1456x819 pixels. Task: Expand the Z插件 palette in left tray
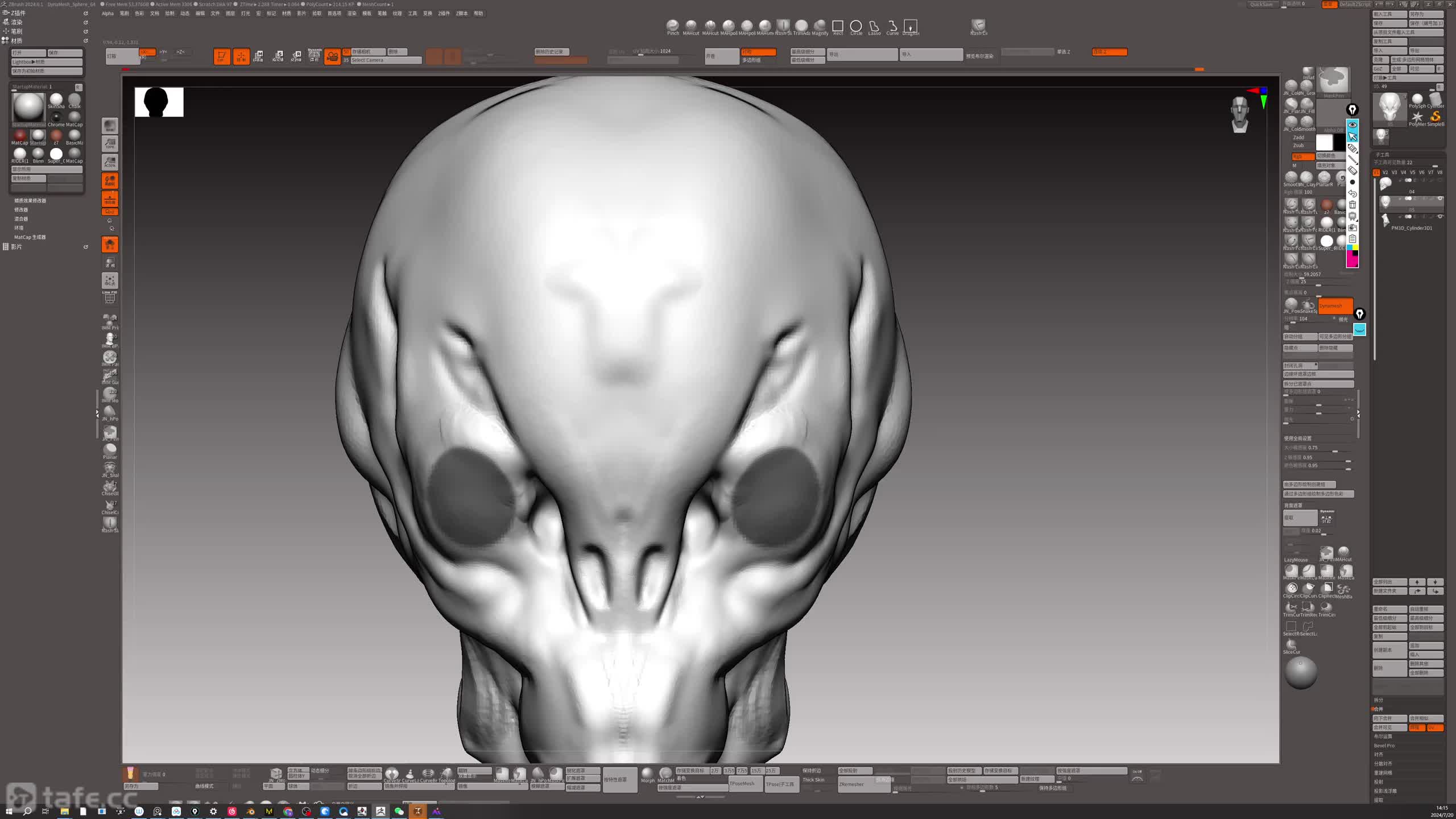click(18, 13)
